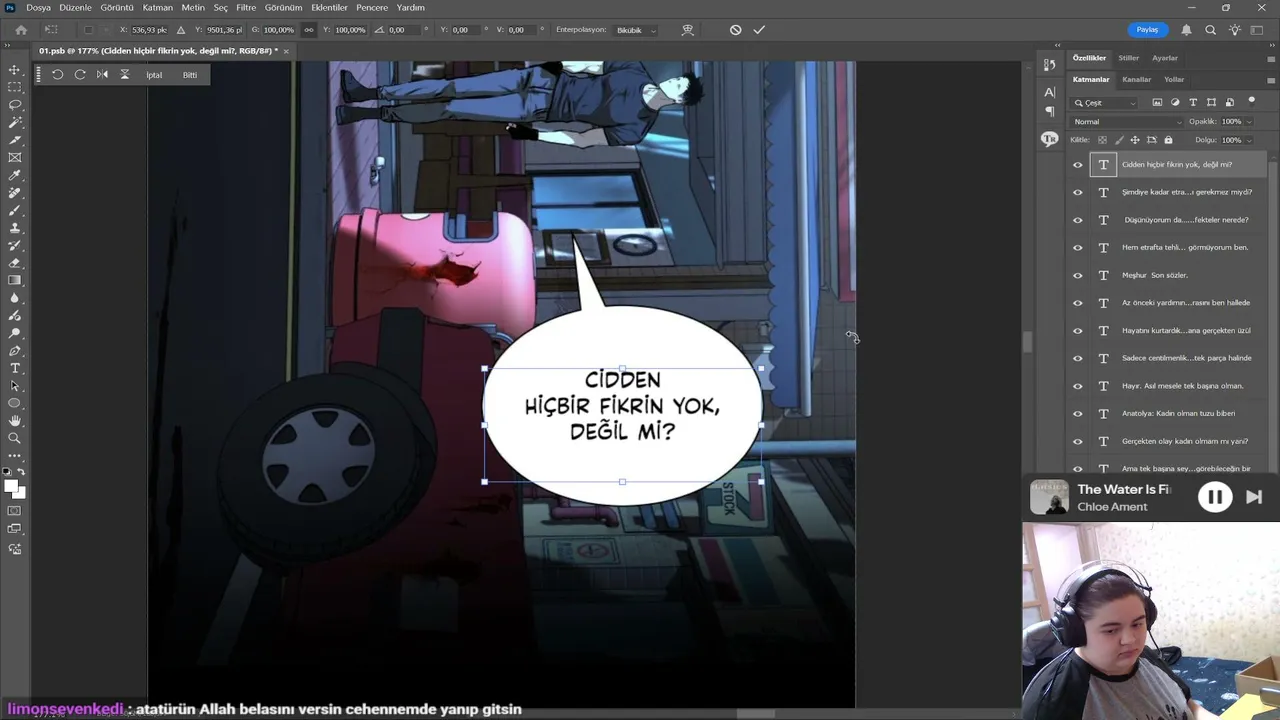The image size is (1280, 720).
Task: Select the History Brush tool
Action: pos(15,245)
